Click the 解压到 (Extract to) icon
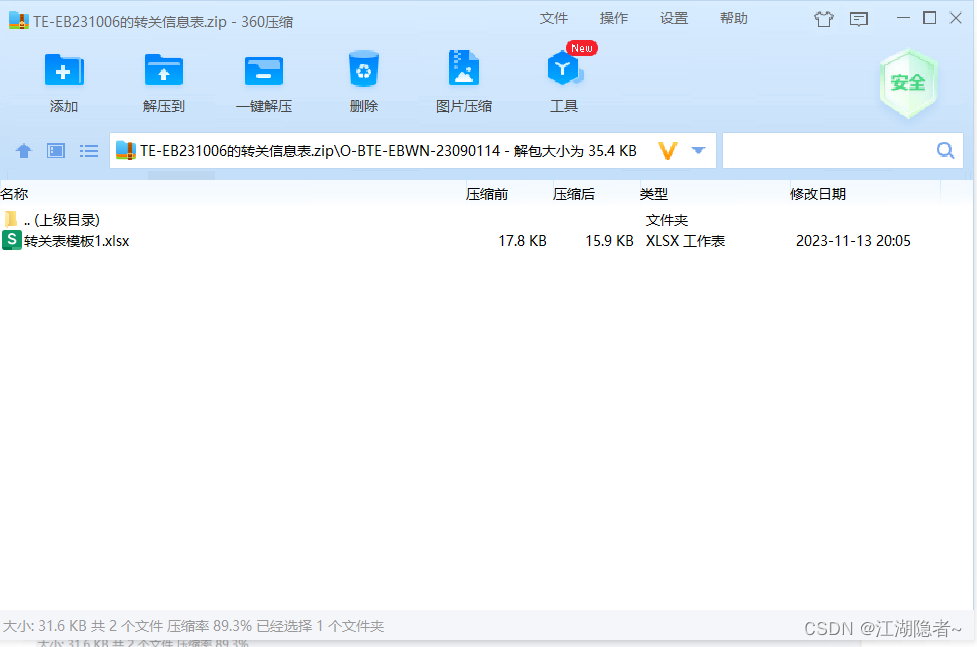The width and height of the screenshot is (977, 647). [x=164, y=70]
